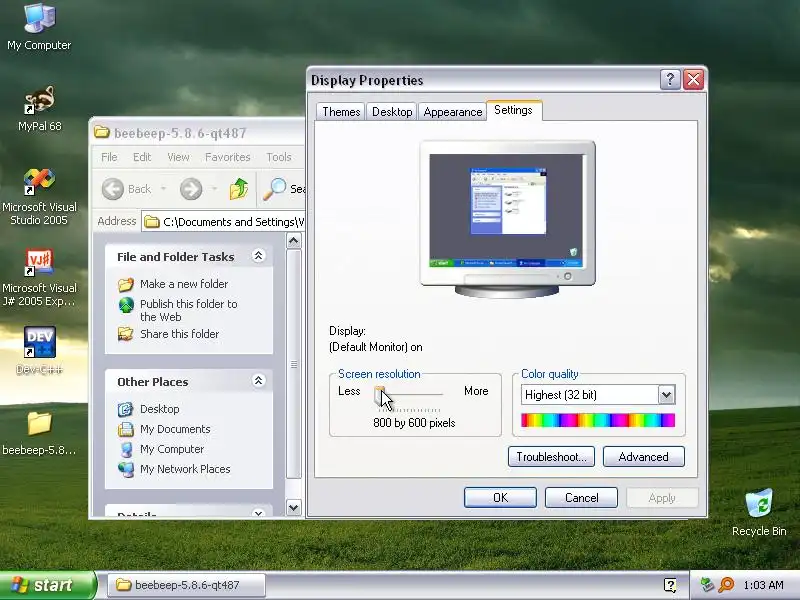
Task: Click Make a new folder link
Action: click(x=184, y=284)
